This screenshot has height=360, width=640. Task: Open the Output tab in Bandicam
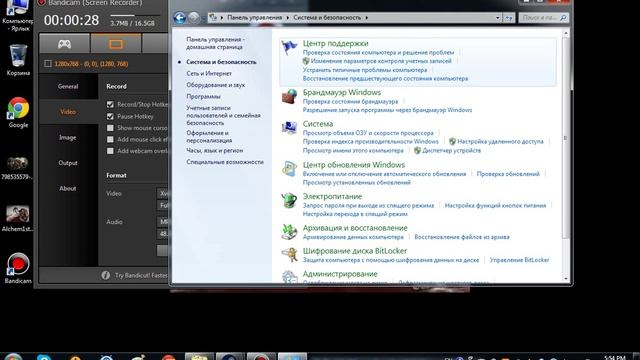[68, 163]
